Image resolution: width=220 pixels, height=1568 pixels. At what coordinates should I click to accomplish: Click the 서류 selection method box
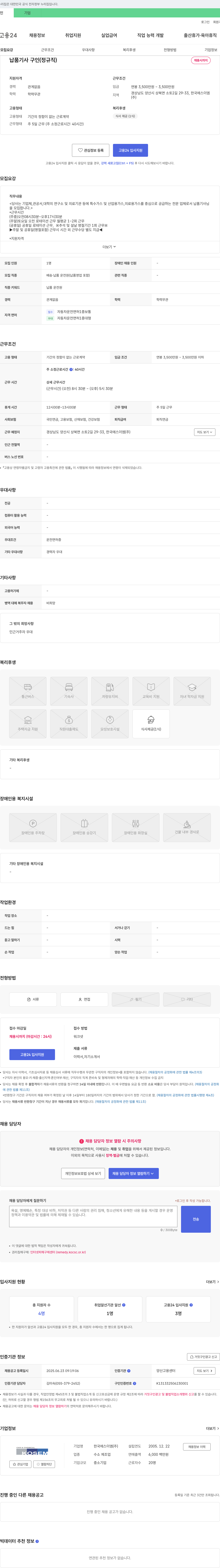tap(33, 1000)
